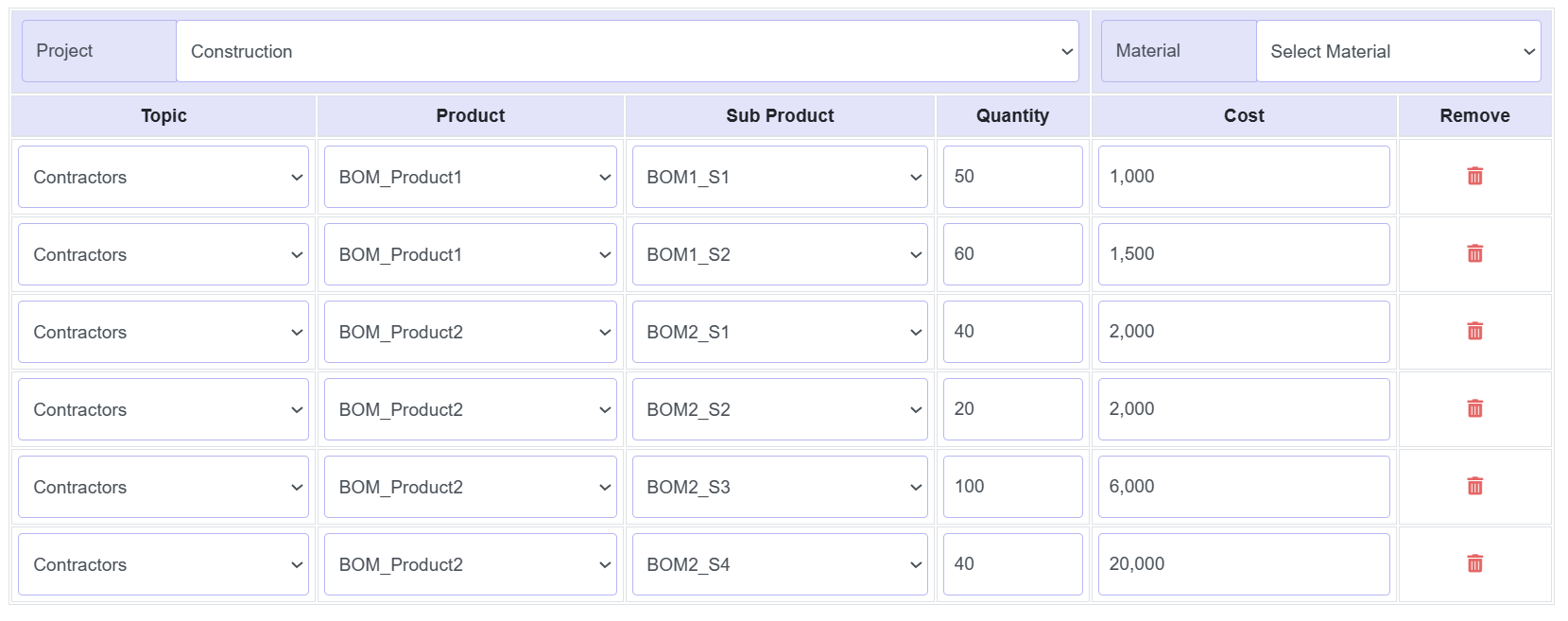The width and height of the screenshot is (1568, 621).
Task: Open the Project dropdown showing Construction
Action: [x=627, y=51]
